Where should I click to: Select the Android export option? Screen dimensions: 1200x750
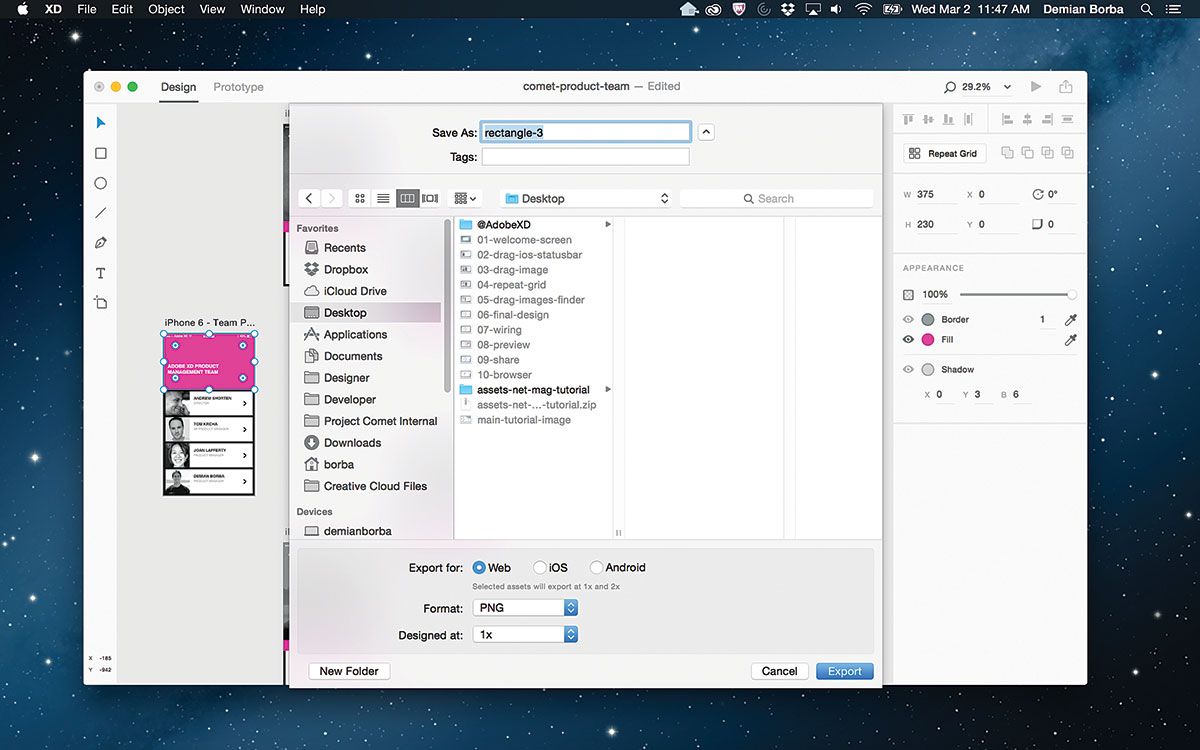click(597, 566)
